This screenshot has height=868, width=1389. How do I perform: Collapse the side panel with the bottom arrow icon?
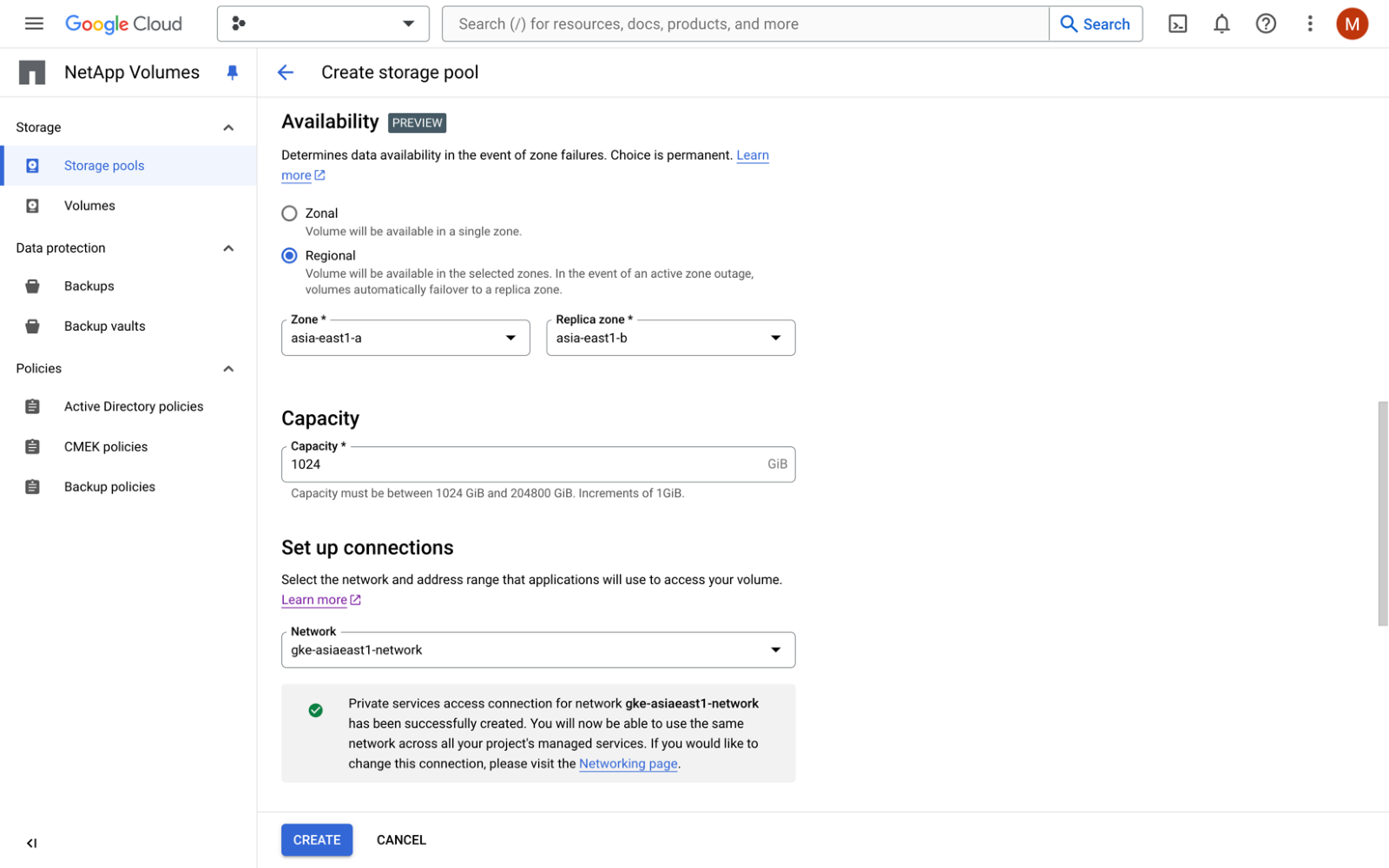pyautogui.click(x=32, y=843)
